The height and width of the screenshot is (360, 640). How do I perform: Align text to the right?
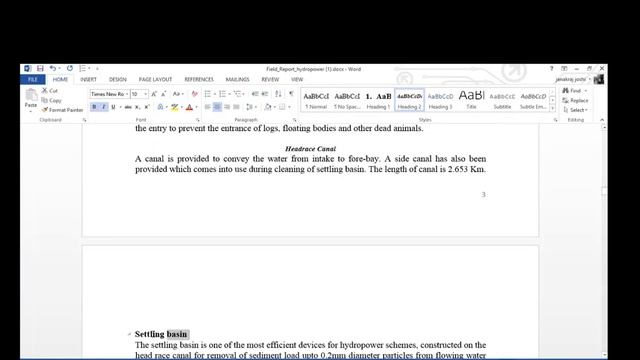[227, 107]
